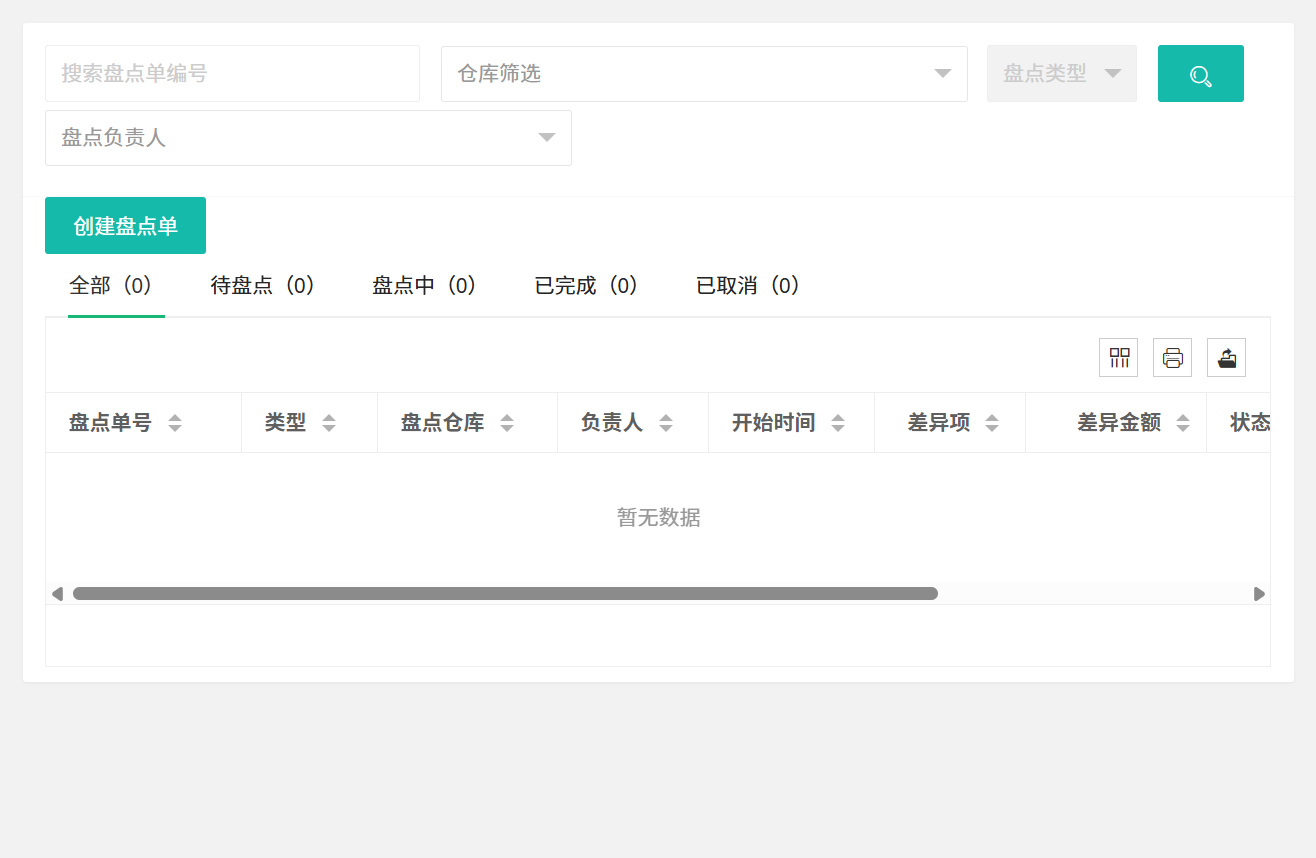Sort by 开始时间 column
The width and height of the screenshot is (1316, 858).
pos(838,423)
